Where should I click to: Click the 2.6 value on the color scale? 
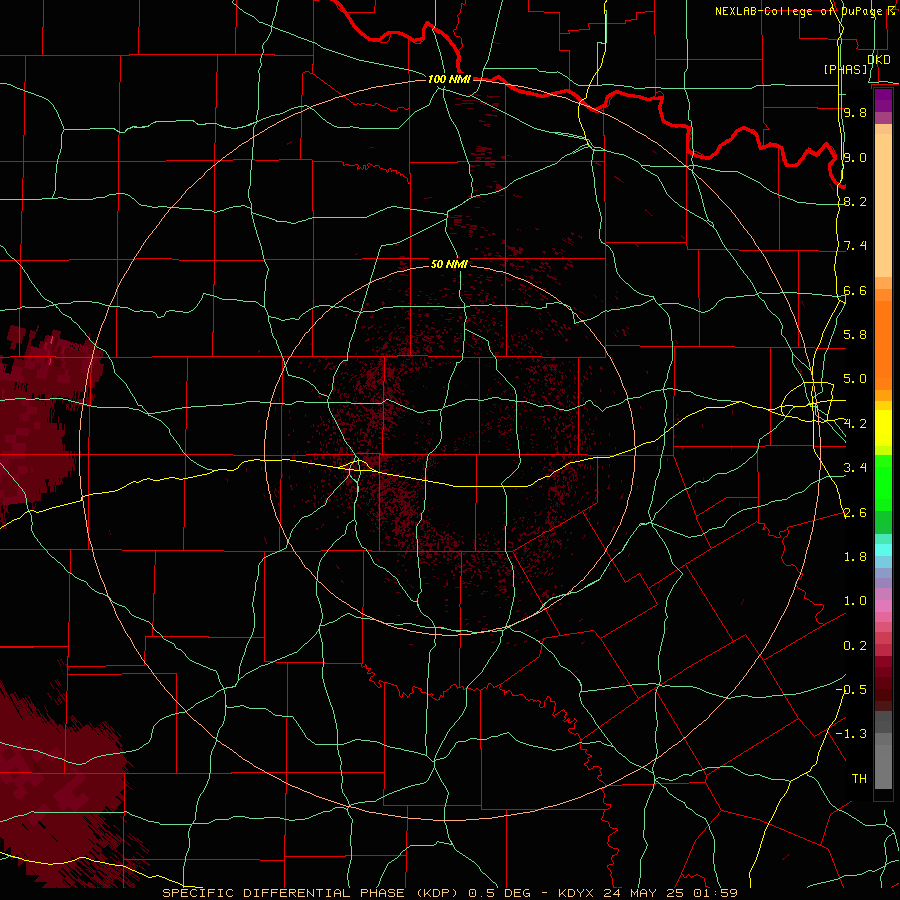point(855,513)
